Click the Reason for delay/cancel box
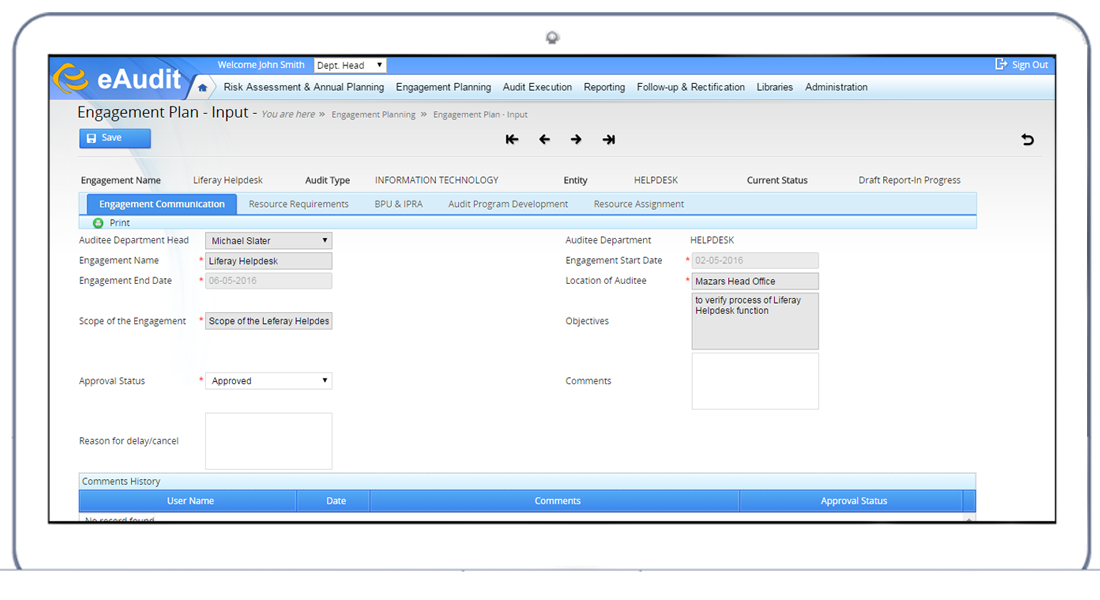 (268, 441)
